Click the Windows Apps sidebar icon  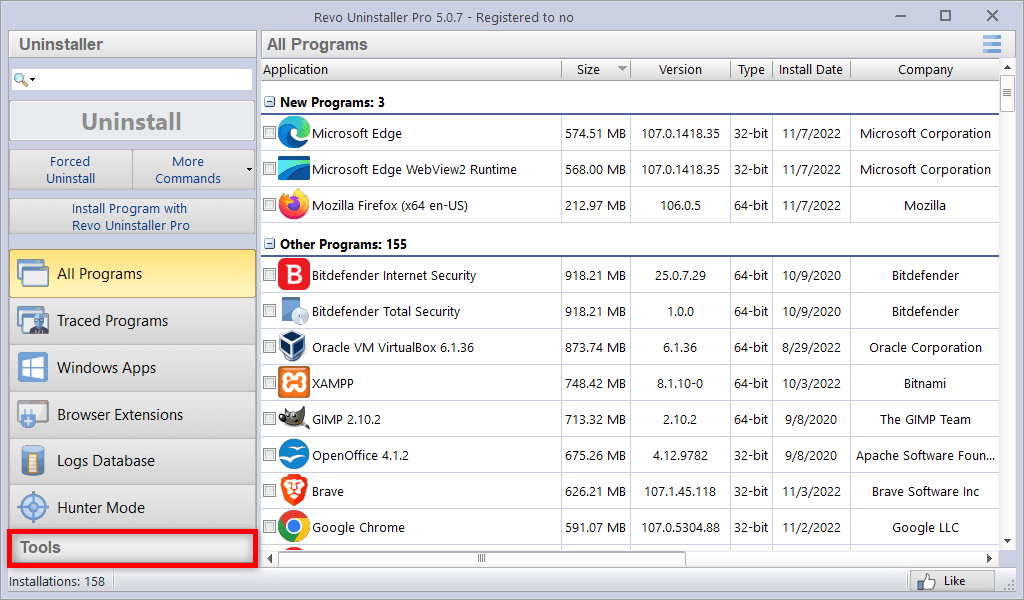(x=33, y=368)
